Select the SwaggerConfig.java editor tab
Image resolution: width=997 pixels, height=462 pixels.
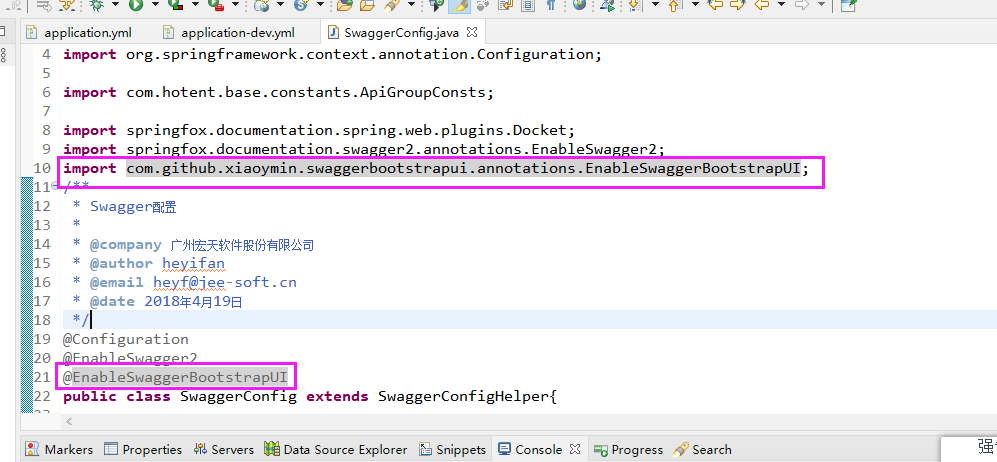[x=401, y=32]
